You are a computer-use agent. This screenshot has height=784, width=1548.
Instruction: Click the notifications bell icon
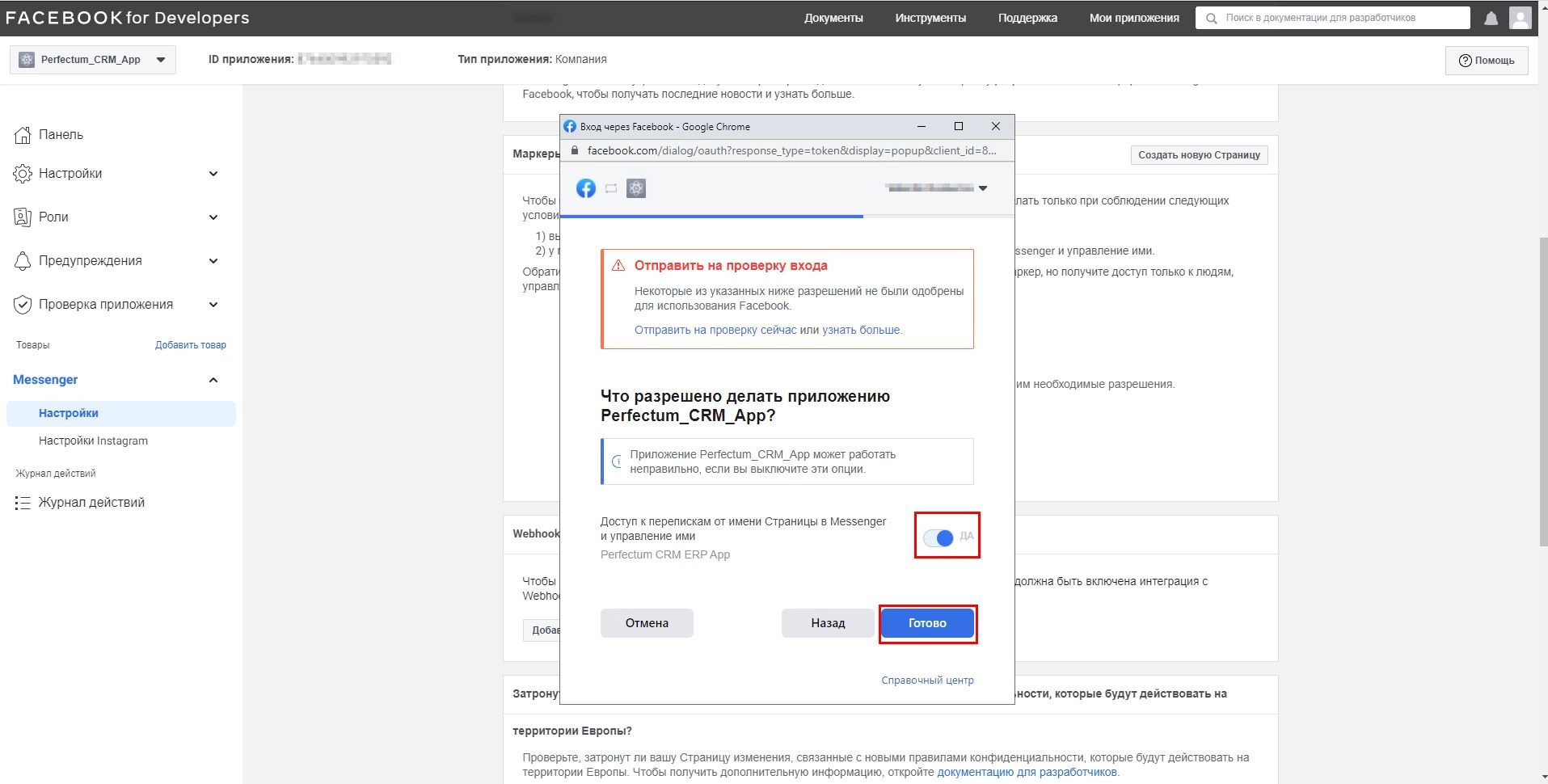[x=1491, y=18]
